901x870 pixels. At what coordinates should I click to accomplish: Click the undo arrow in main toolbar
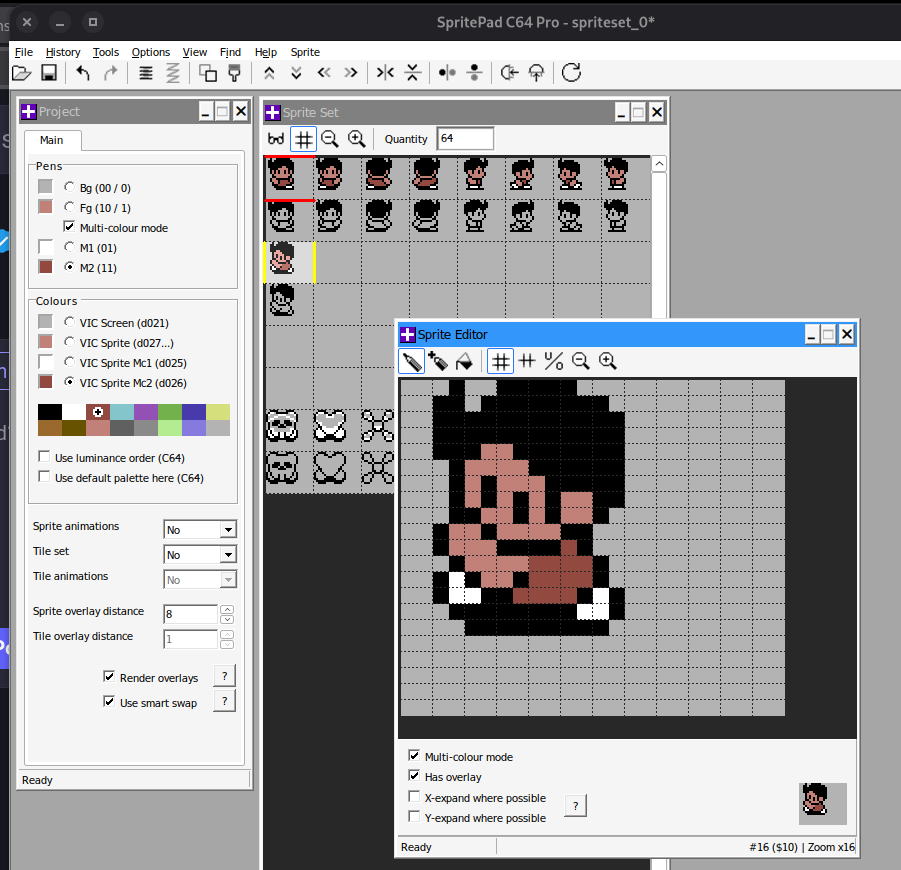click(83, 72)
